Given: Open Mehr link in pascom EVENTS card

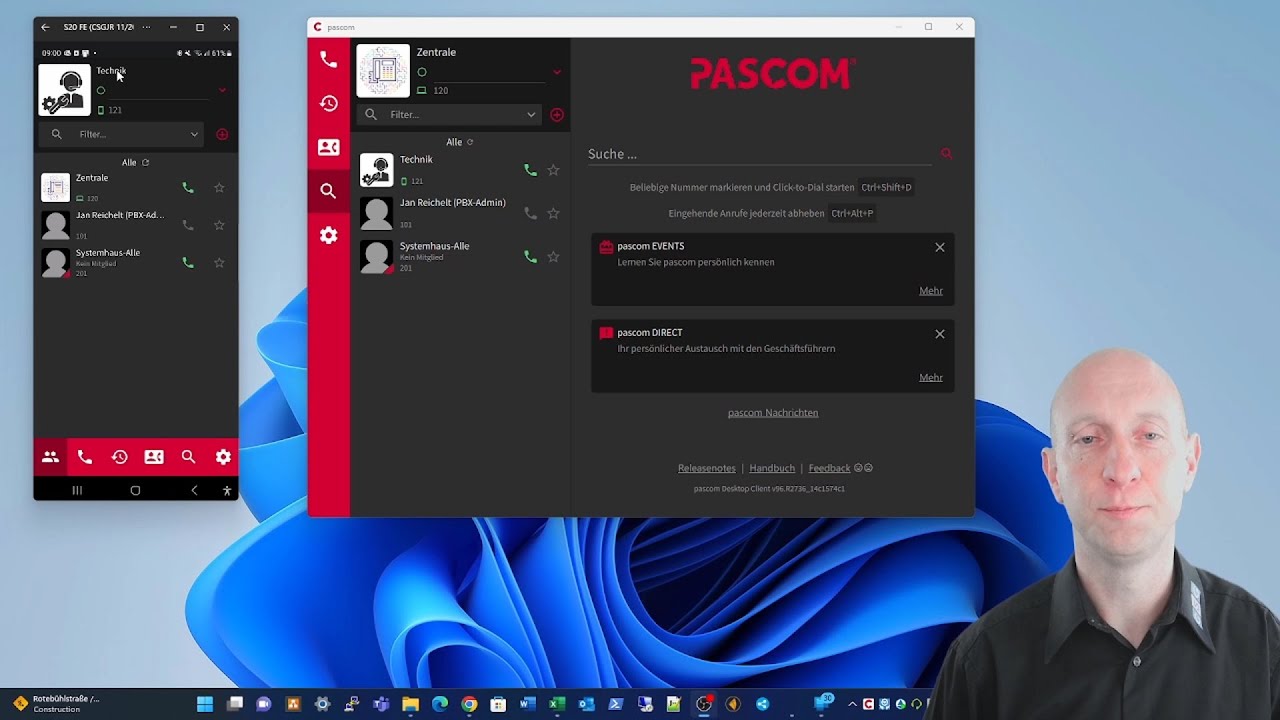Looking at the screenshot, I should coord(931,291).
